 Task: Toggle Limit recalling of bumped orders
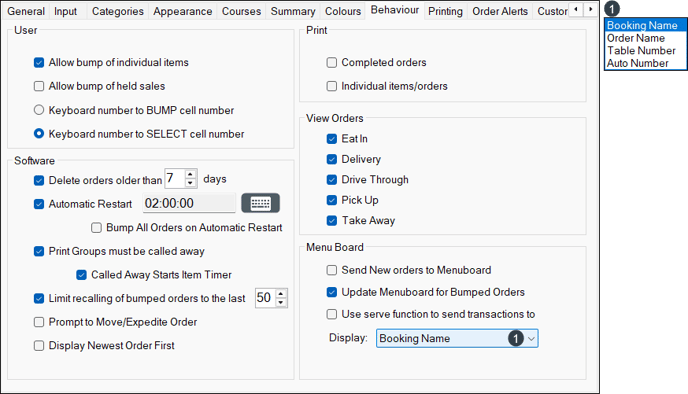(x=39, y=299)
